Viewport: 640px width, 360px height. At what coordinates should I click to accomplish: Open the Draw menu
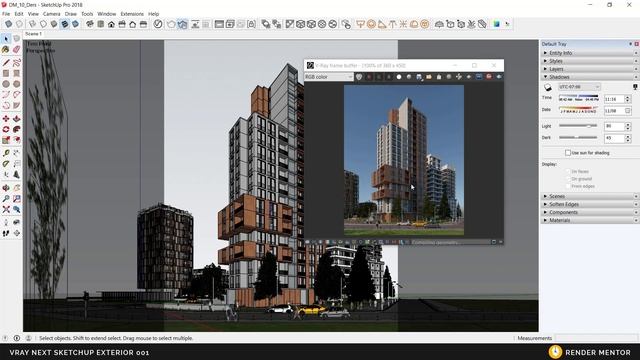71,14
